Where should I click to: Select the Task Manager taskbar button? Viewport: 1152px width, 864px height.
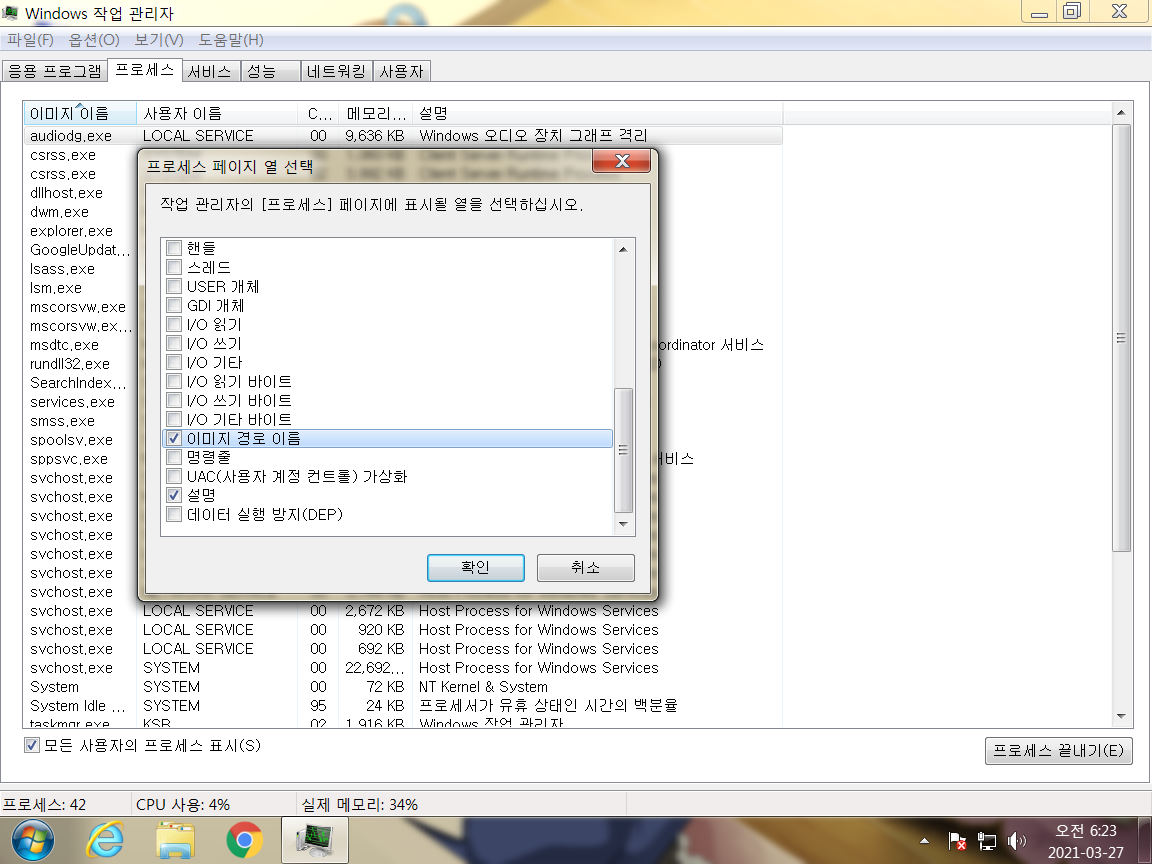pyautogui.click(x=314, y=840)
